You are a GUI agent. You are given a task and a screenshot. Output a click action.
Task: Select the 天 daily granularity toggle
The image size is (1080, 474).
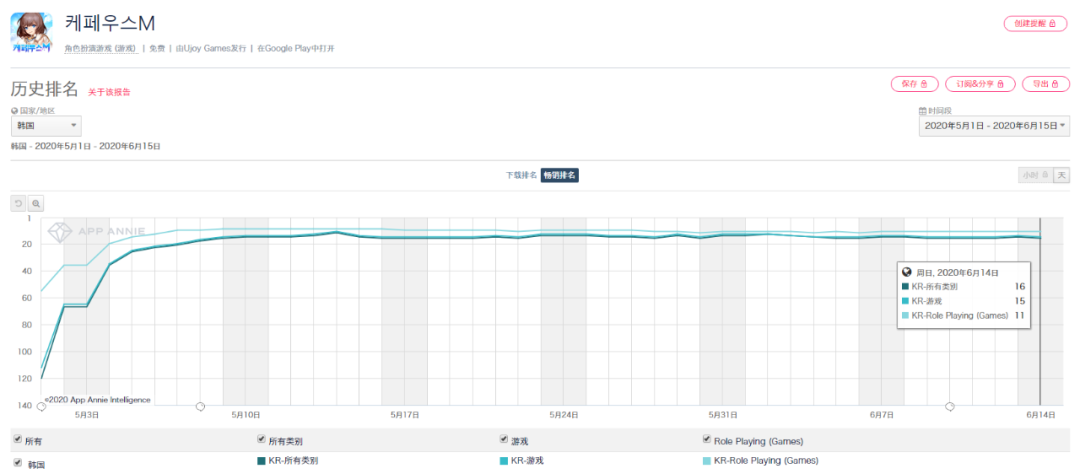click(1060, 175)
